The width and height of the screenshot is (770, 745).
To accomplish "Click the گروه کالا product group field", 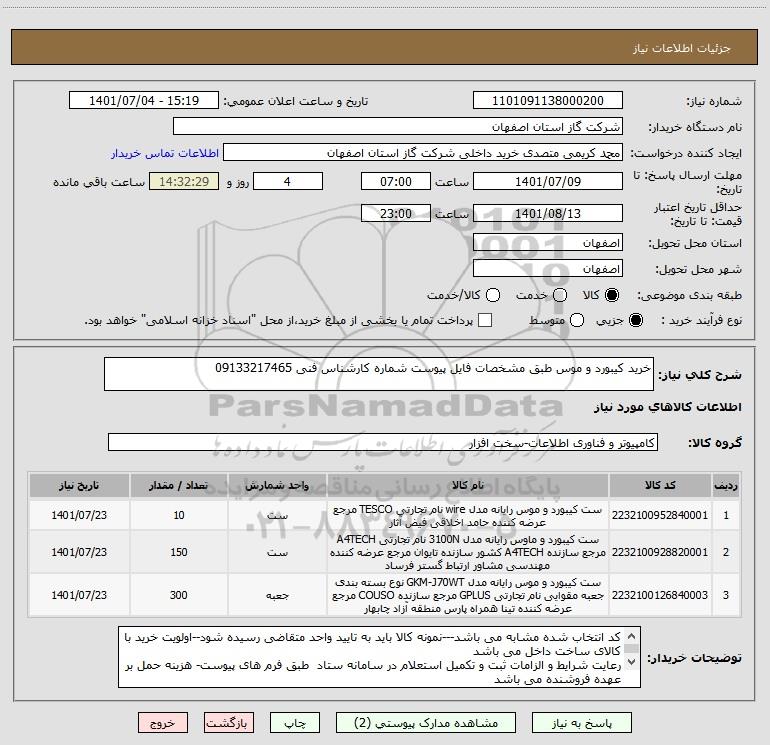I will (x=383, y=442).
